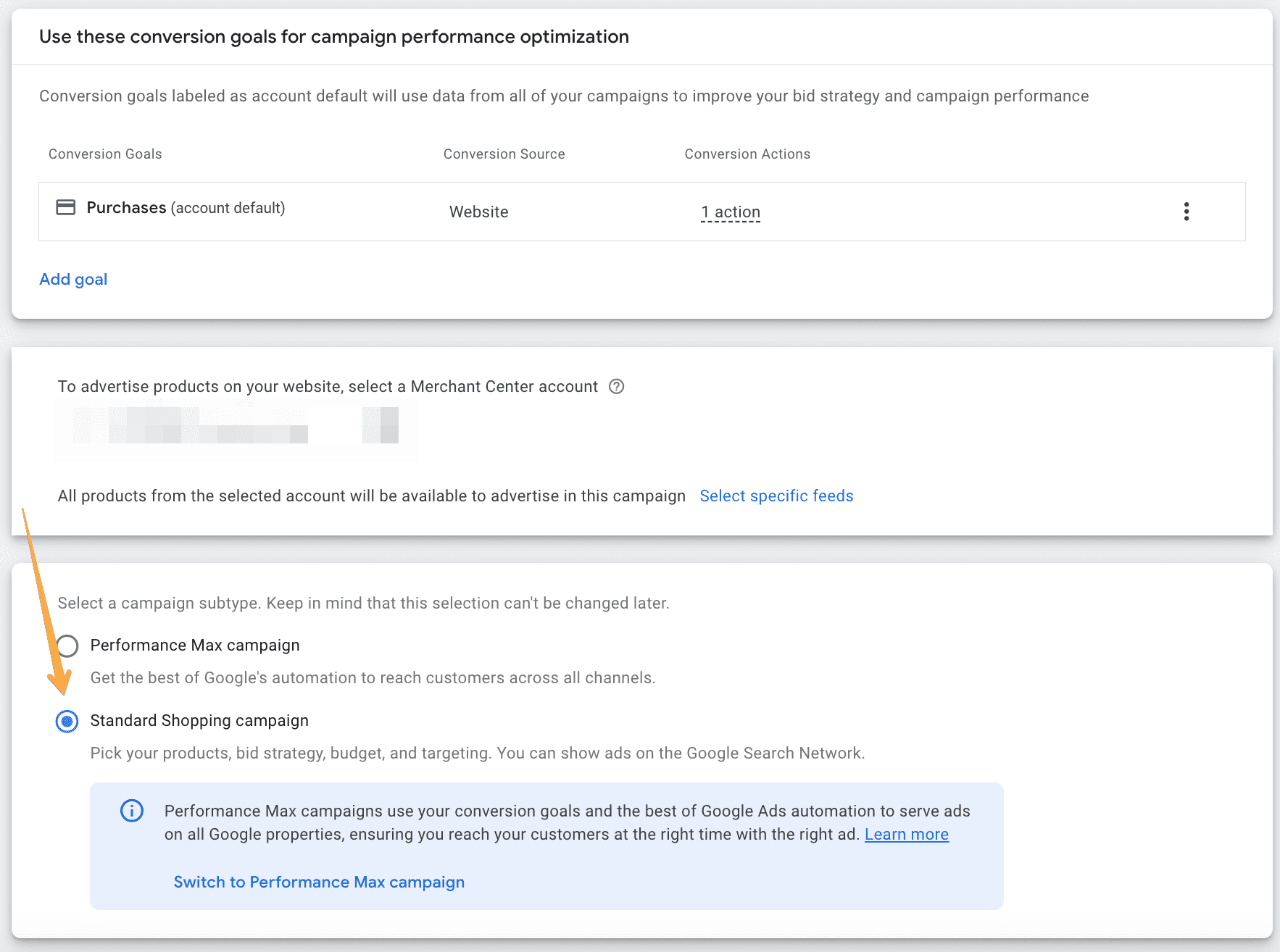1280x952 pixels.
Task: Click the "Pick your products, bid strategy" description
Action: [477, 753]
